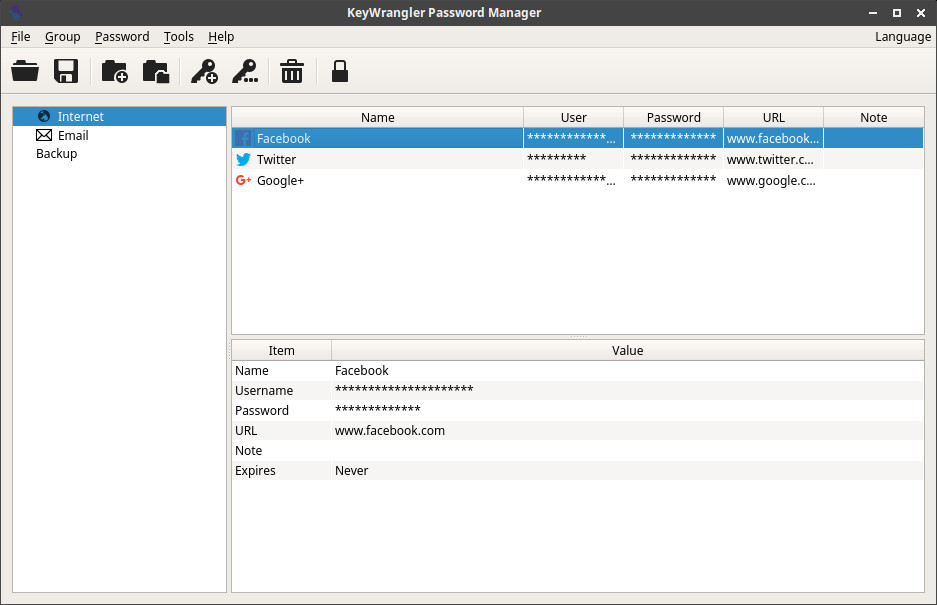Viewport: 937px width, 605px height.
Task: Select the Email group in the tree
Action: coord(120,135)
